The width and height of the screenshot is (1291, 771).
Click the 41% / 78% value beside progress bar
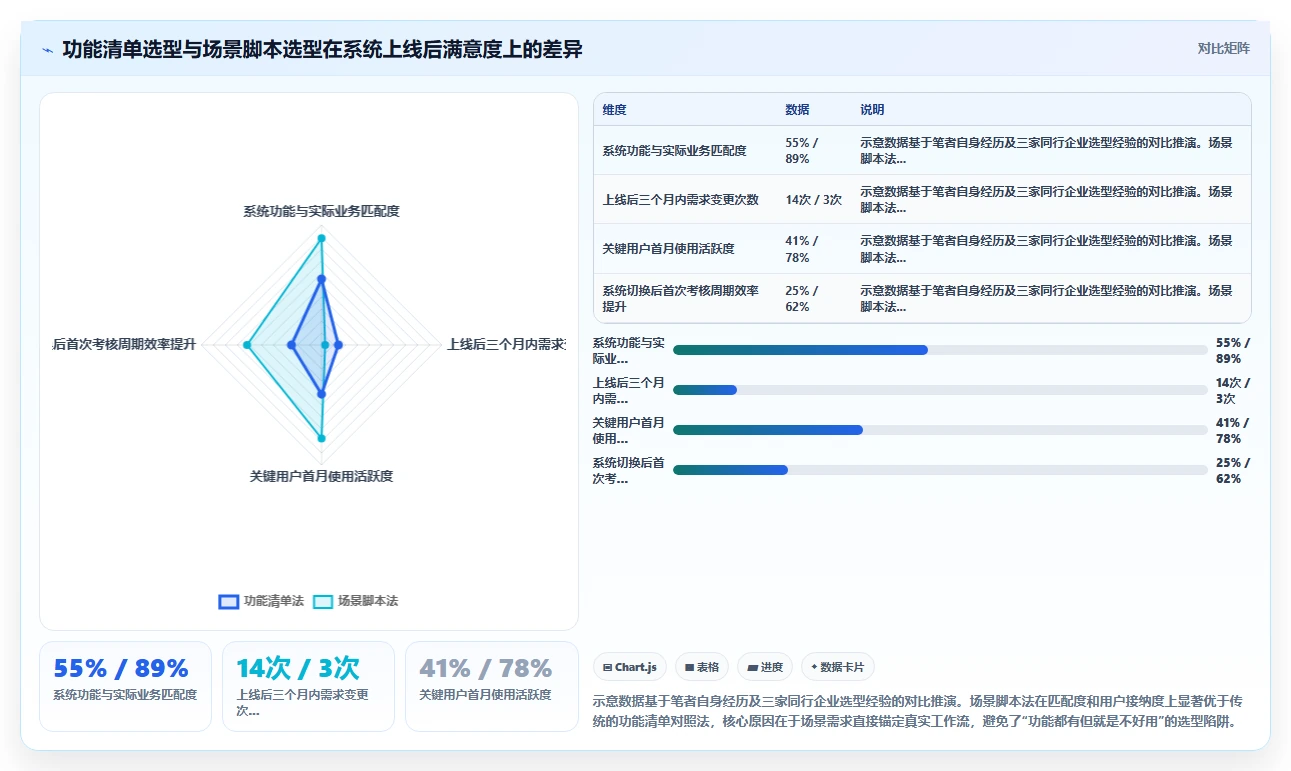[1233, 430]
